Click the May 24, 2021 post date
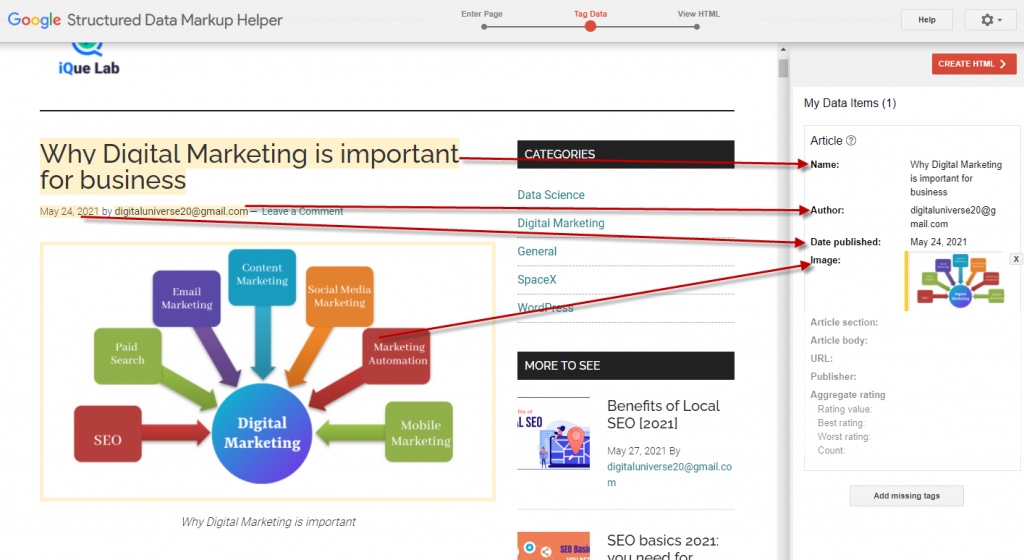The image size is (1024, 560). [69, 211]
